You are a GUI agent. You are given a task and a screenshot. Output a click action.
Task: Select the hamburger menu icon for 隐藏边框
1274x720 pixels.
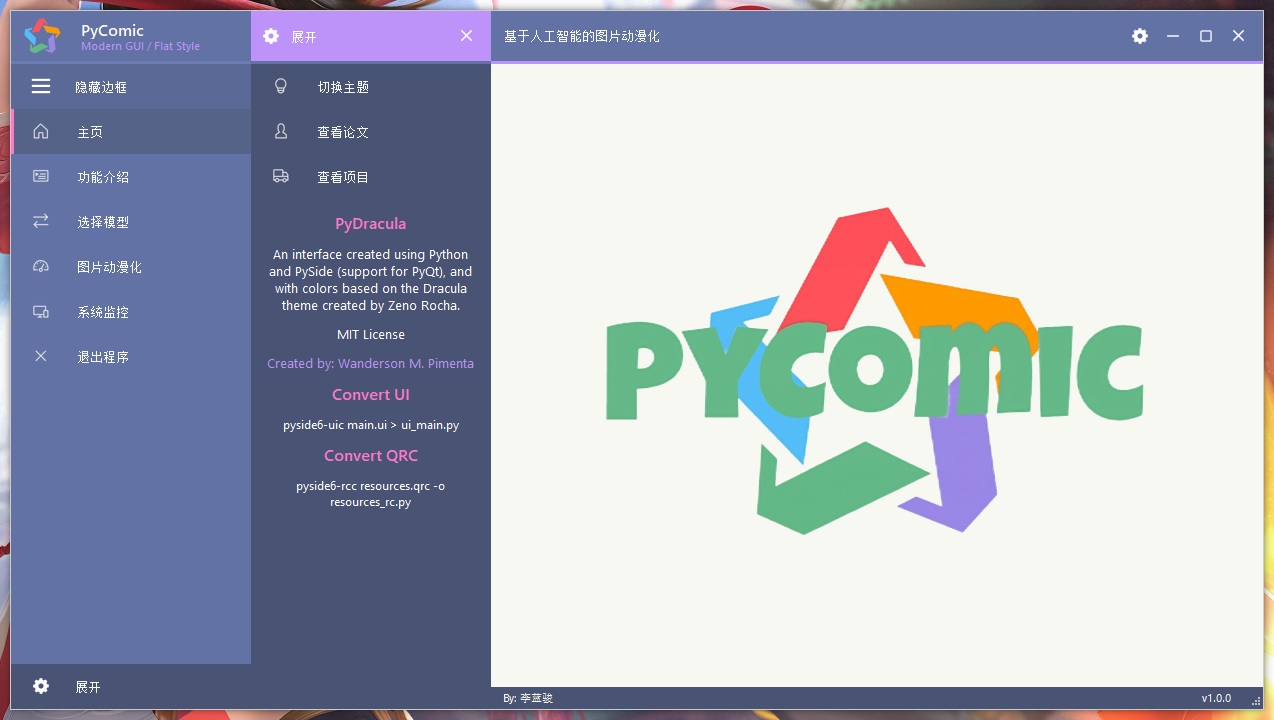[x=40, y=86]
